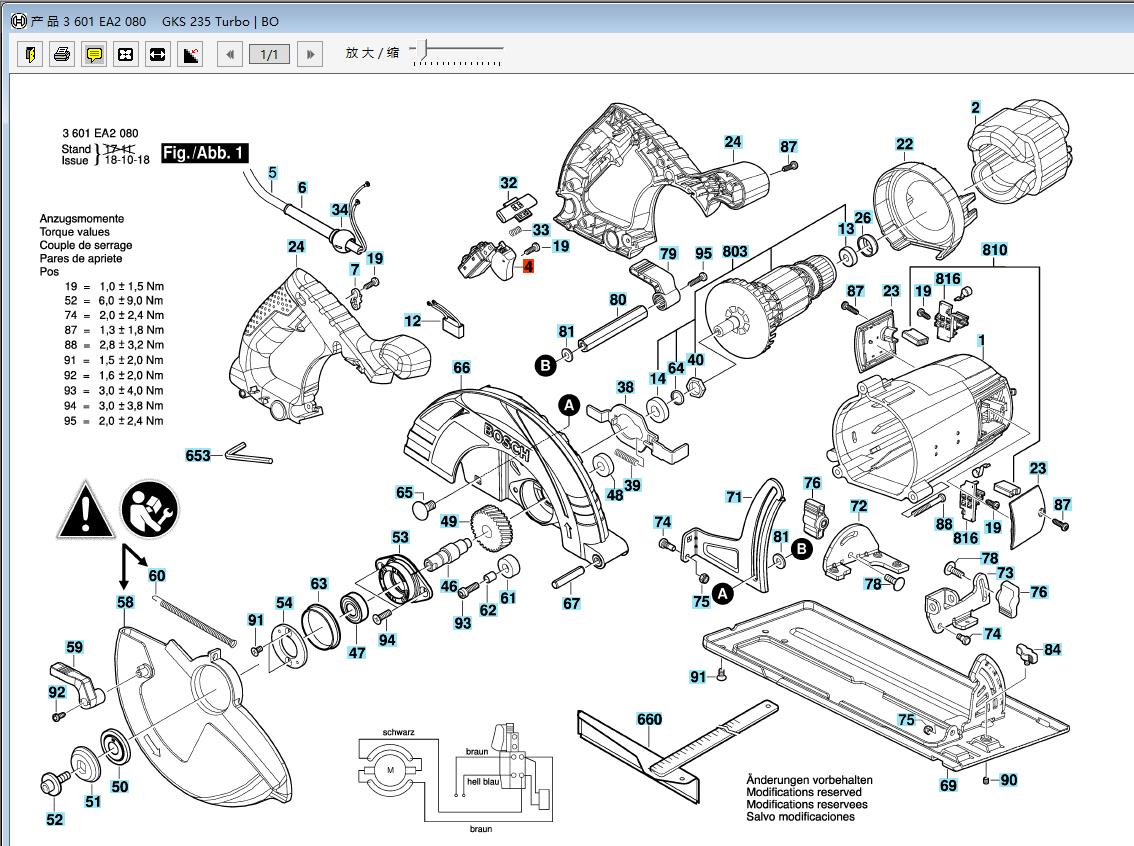Select part label 79

(x=668, y=254)
